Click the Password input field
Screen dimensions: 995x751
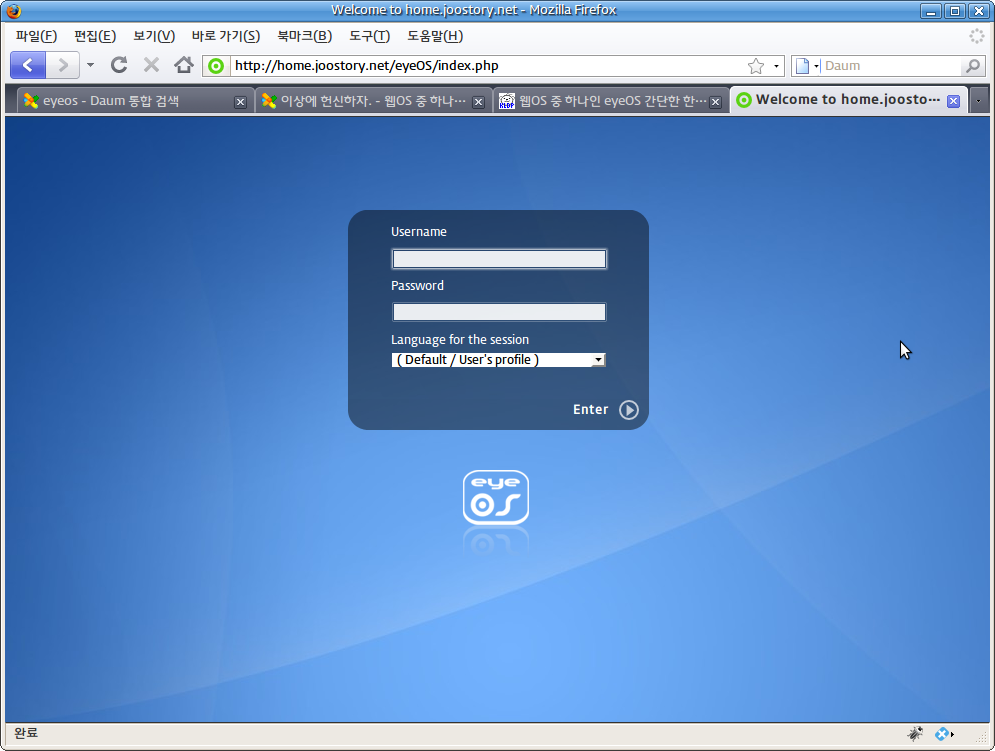pos(499,312)
